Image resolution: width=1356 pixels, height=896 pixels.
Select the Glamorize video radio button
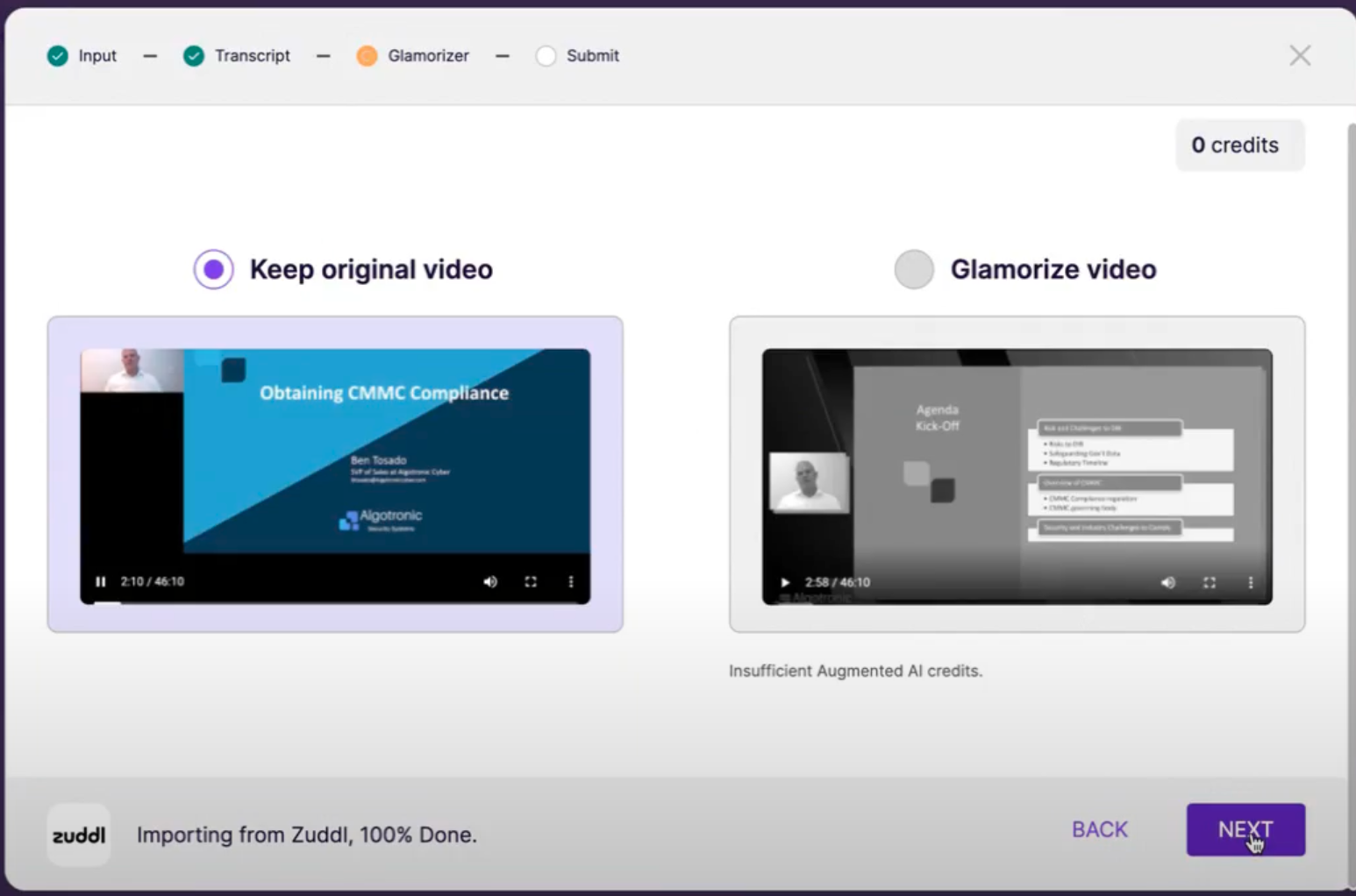tap(914, 269)
